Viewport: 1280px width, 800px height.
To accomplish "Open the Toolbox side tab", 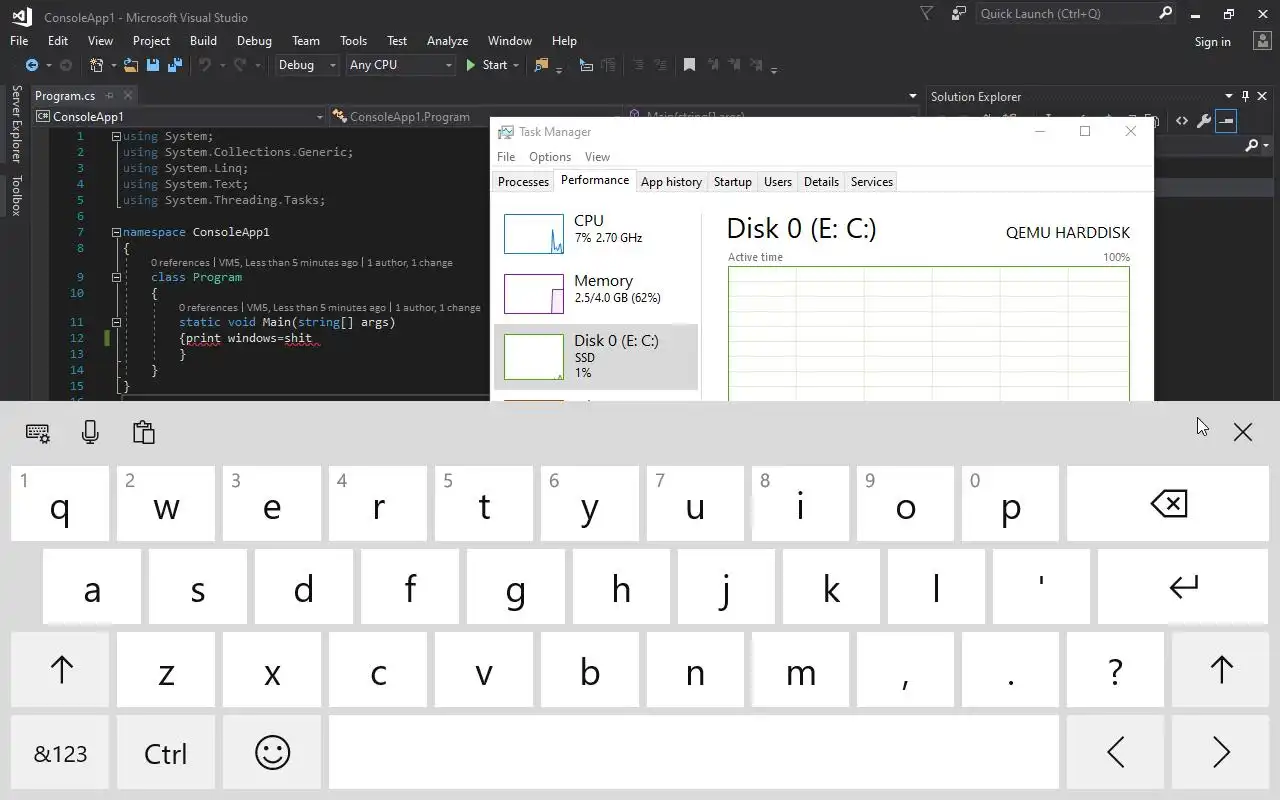I will (x=16, y=195).
